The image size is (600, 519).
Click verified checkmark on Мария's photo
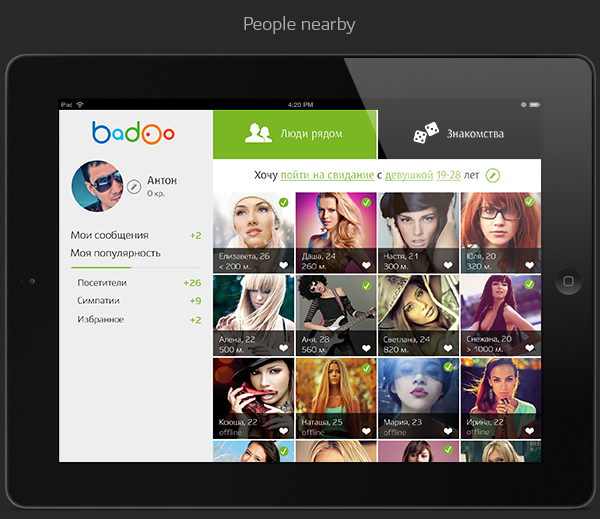(448, 367)
